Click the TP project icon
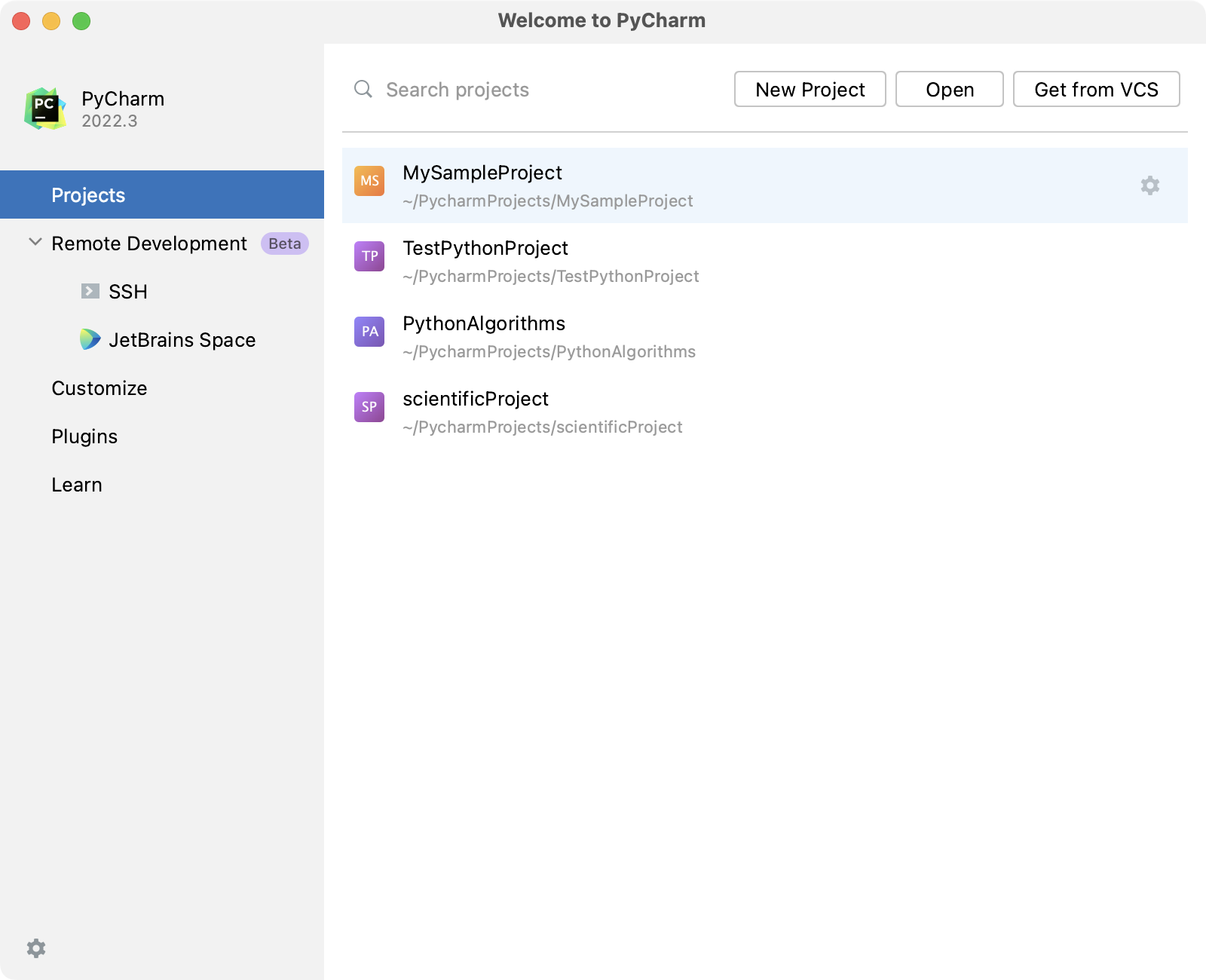The image size is (1206, 980). [369, 256]
